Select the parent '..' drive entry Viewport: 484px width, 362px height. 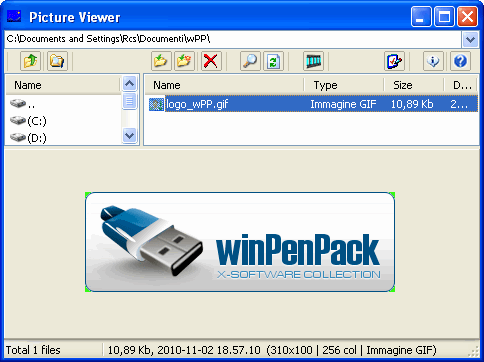[23, 104]
